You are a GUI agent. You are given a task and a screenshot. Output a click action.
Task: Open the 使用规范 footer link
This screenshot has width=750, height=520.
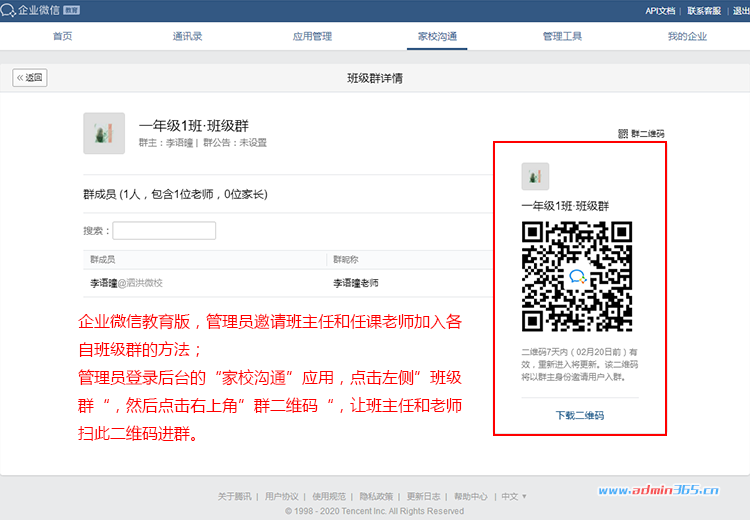coord(329,497)
